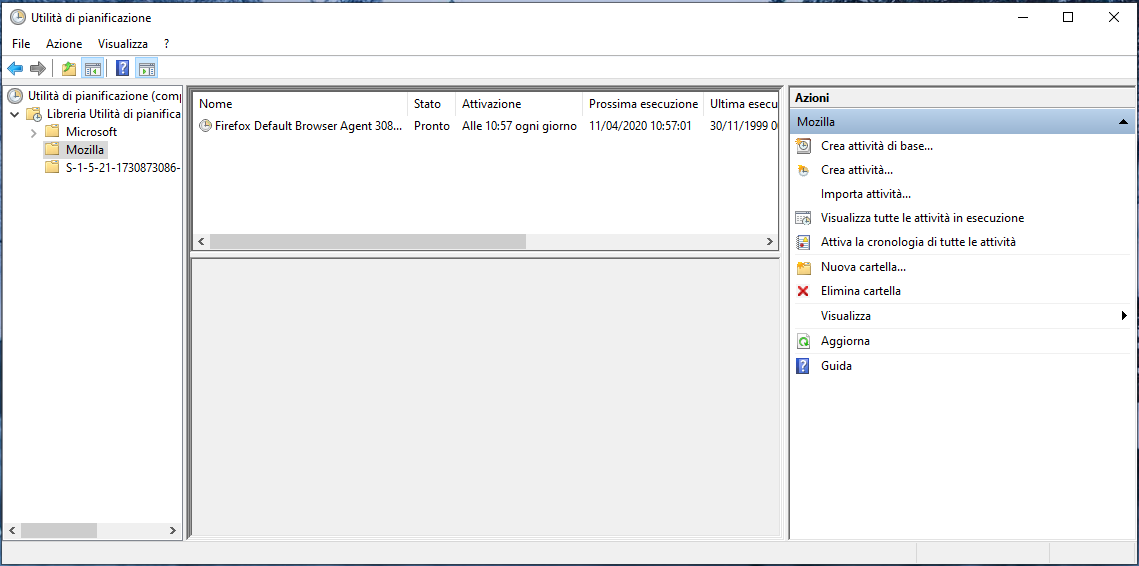Sort by Prossima esecuzione column header
This screenshot has height=566, width=1139.
pyautogui.click(x=644, y=104)
